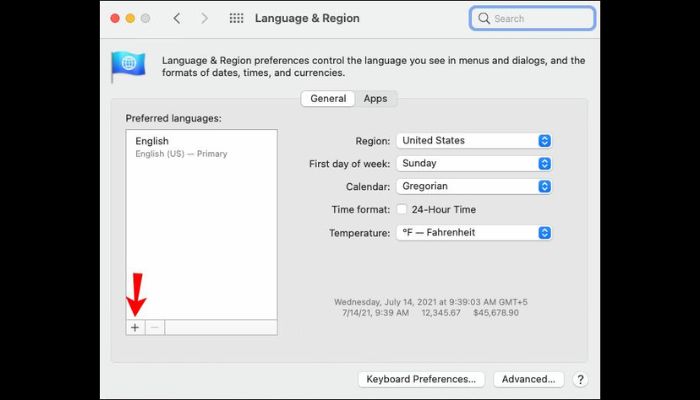Screen dimensions: 700x400
Task: Close the window with red button
Action: click(x=115, y=18)
